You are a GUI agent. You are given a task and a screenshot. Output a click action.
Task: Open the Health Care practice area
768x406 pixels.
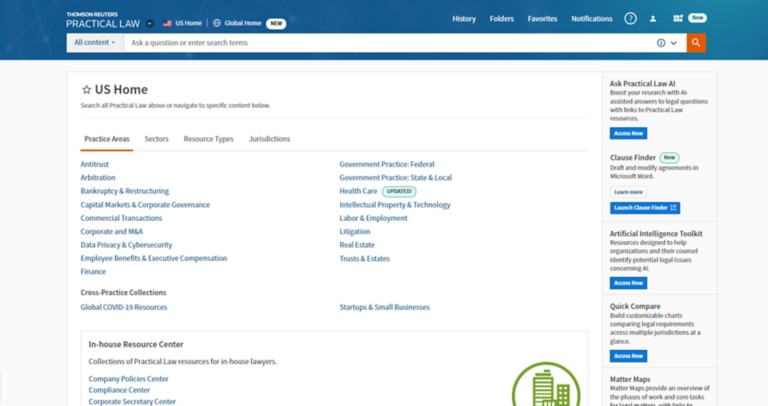[358, 191]
